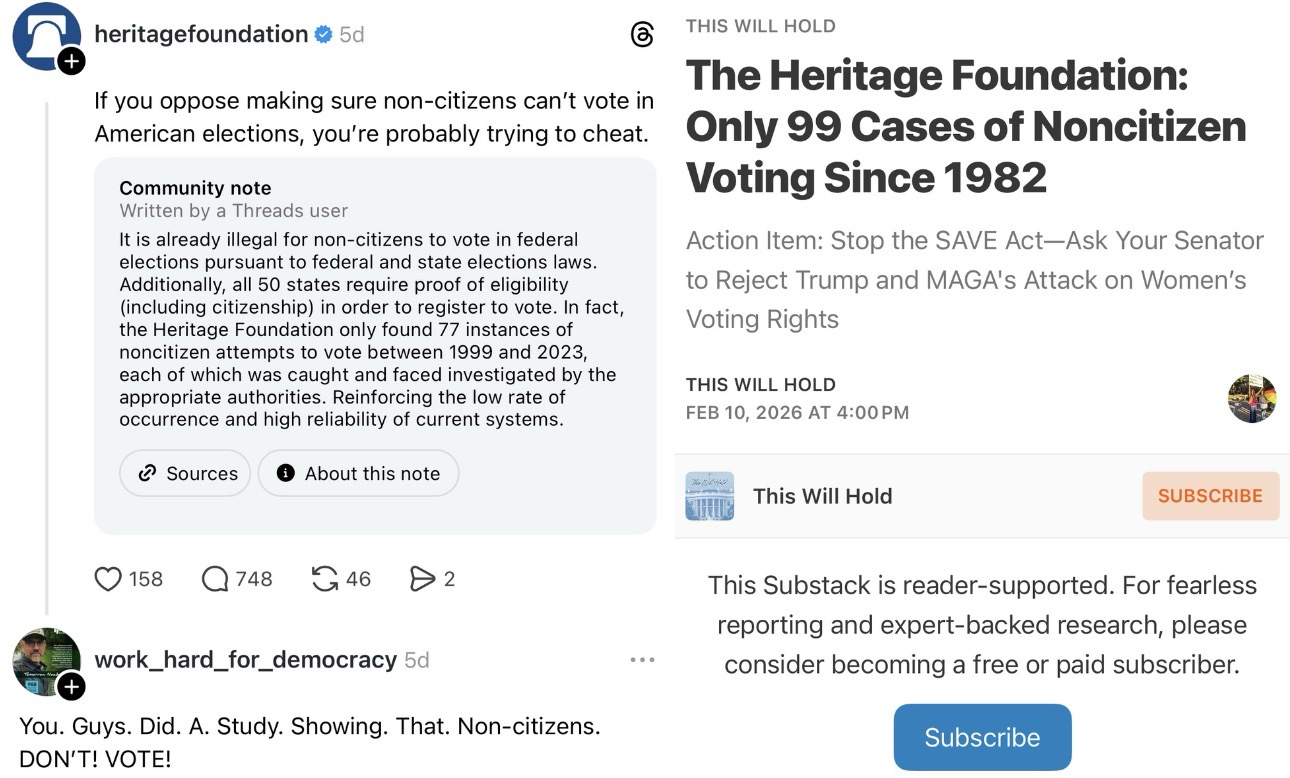Screen dimensions: 1290x778
Task: Open THIS WILL HOLD author byline link
Action: click(761, 385)
